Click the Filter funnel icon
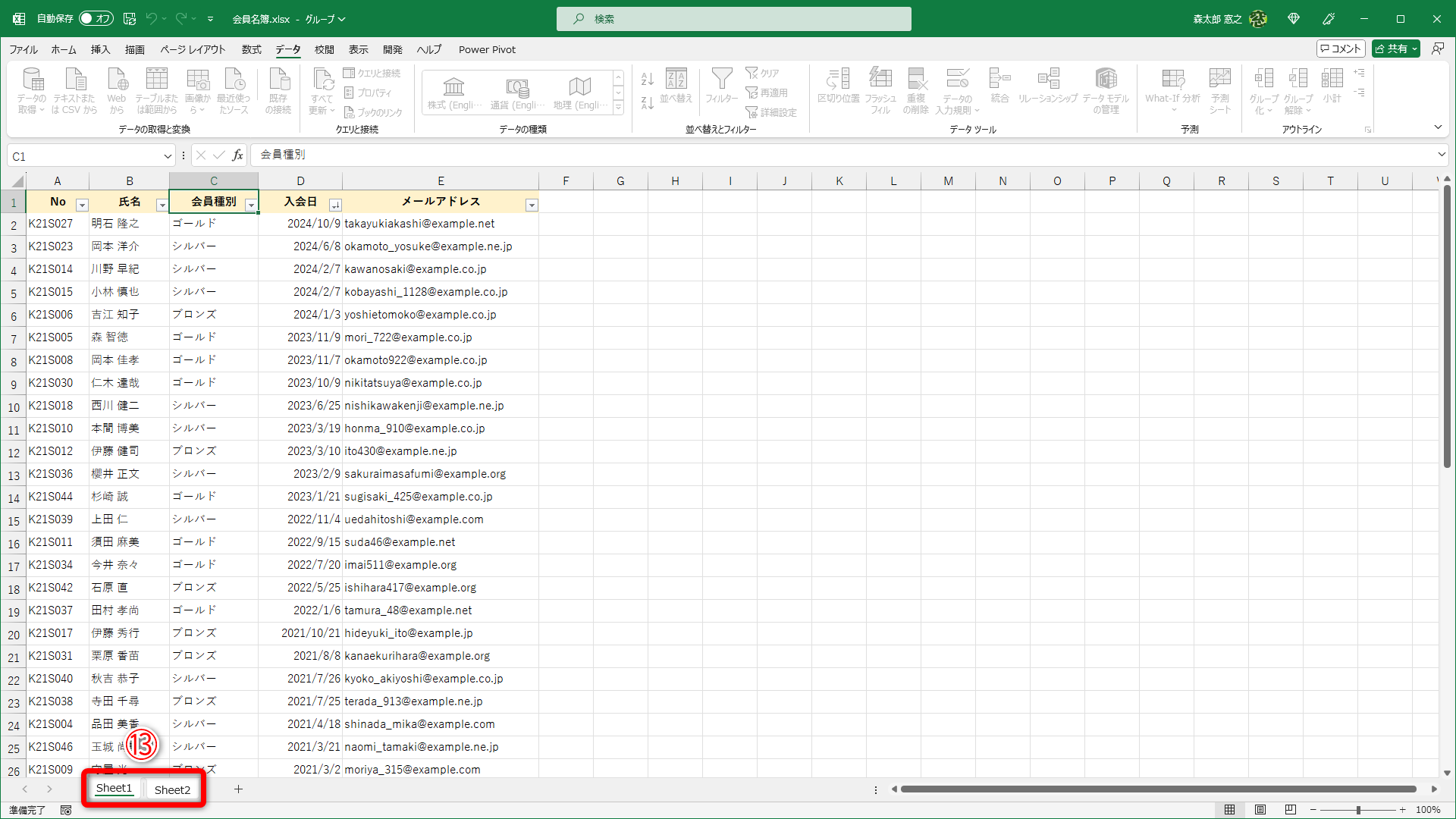Screen dimensions: 1456x819 (721, 79)
